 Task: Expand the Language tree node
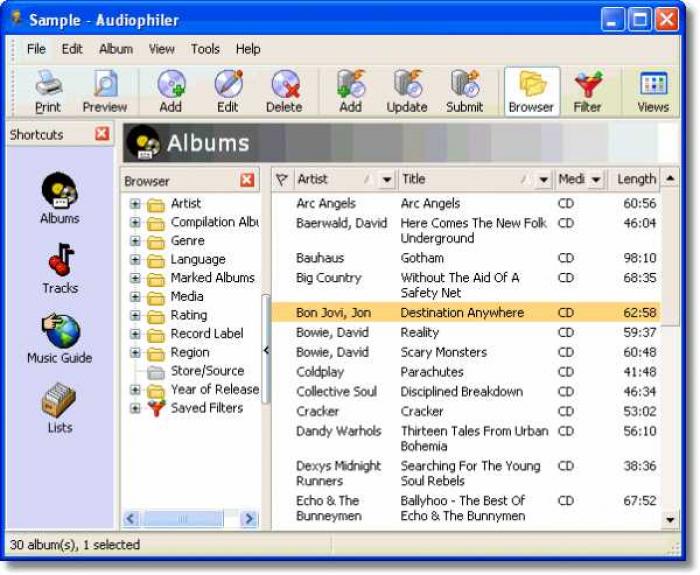coord(135,260)
